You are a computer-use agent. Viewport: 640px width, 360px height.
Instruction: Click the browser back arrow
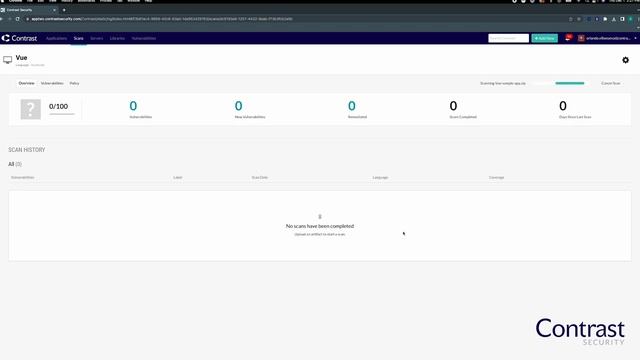click(x=2, y=19)
